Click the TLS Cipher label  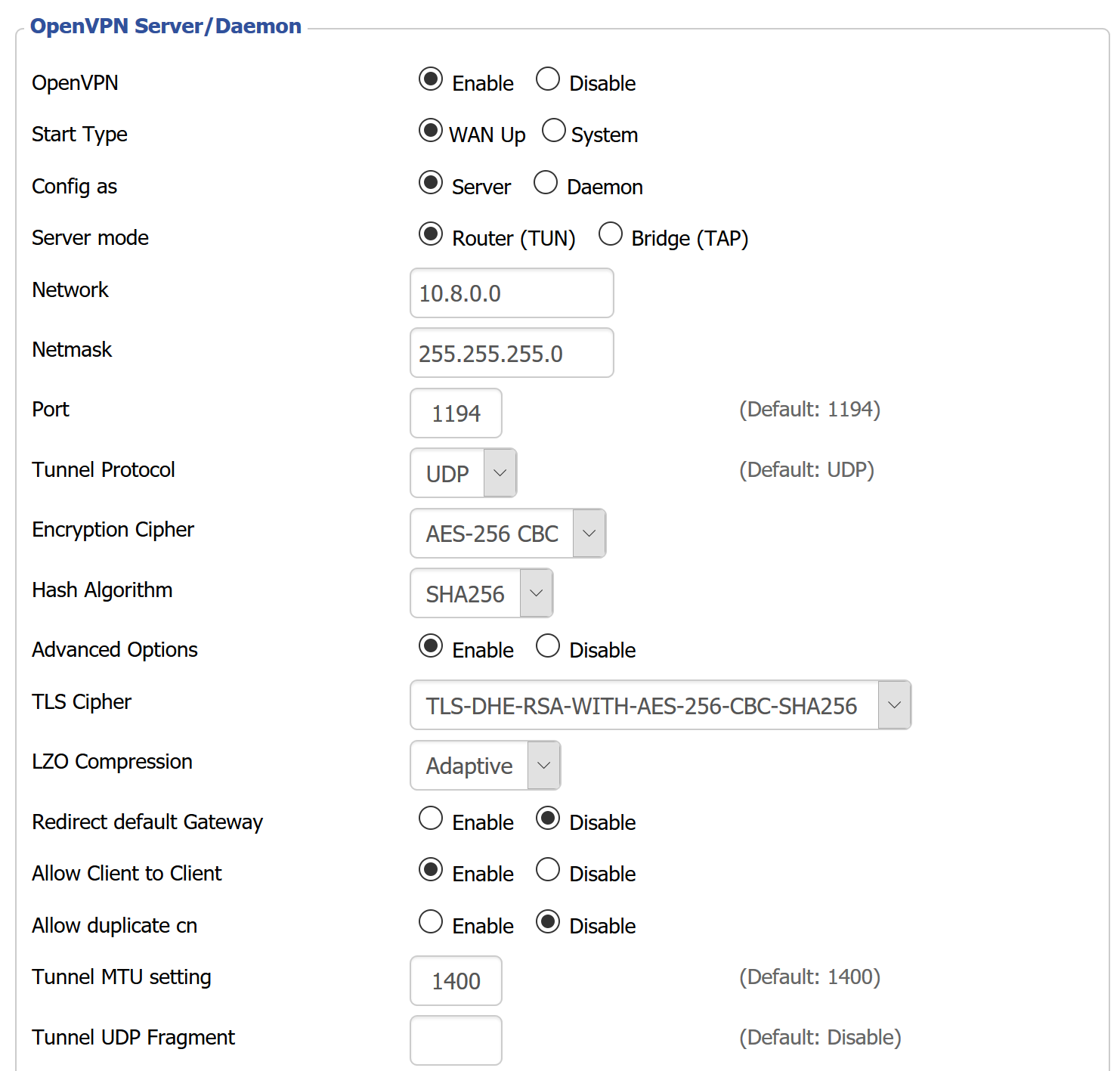pyautogui.click(x=82, y=702)
